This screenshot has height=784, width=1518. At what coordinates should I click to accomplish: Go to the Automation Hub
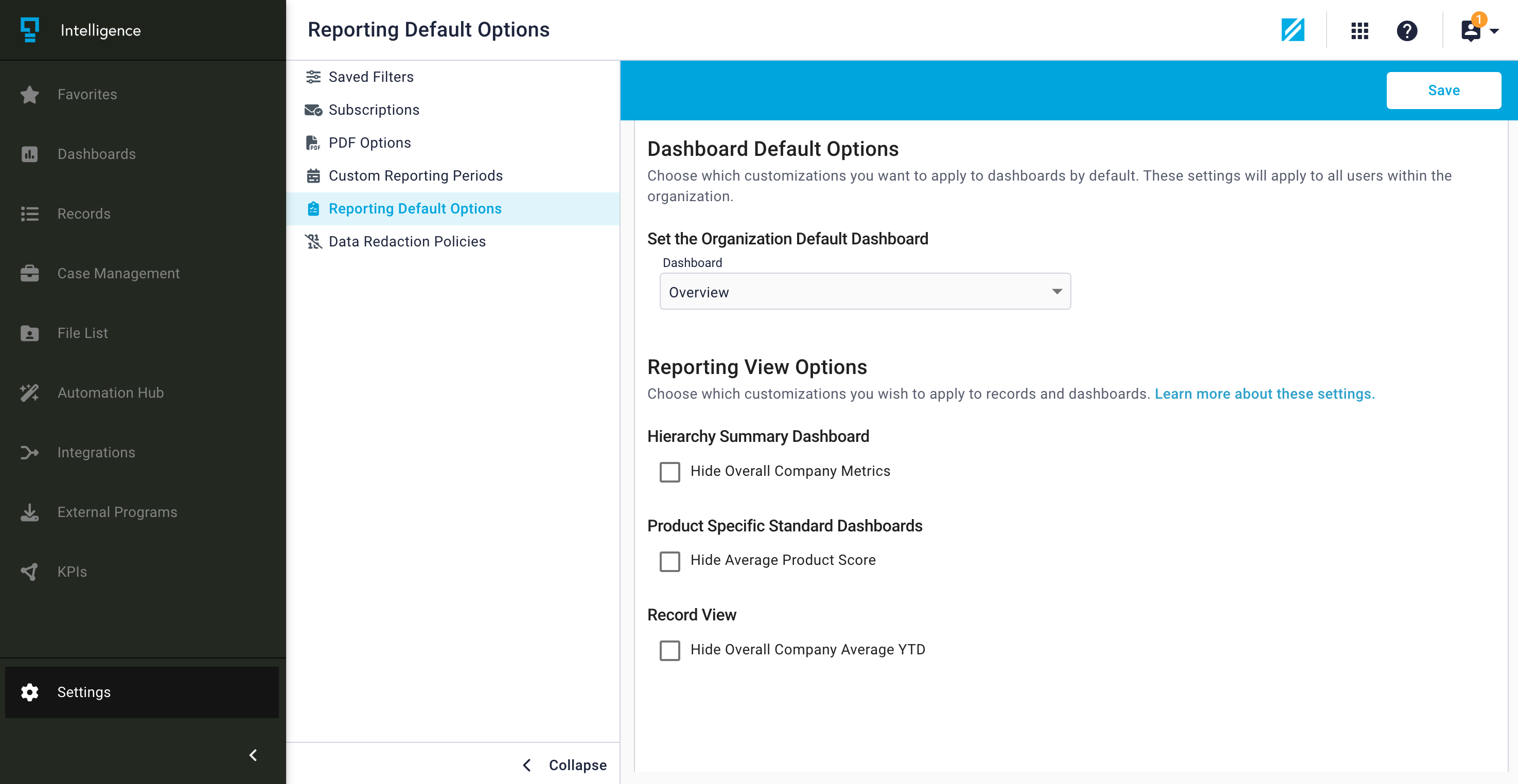110,393
